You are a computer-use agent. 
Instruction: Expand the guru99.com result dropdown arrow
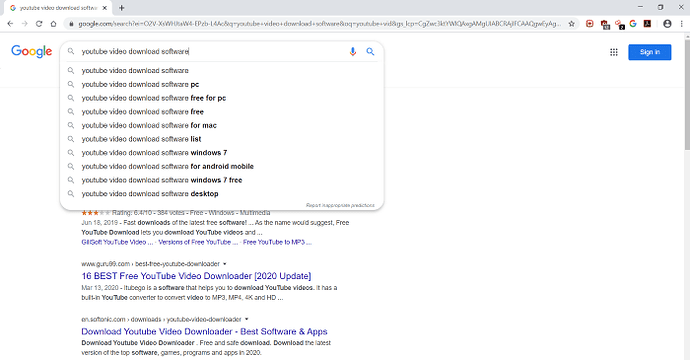[224, 264]
